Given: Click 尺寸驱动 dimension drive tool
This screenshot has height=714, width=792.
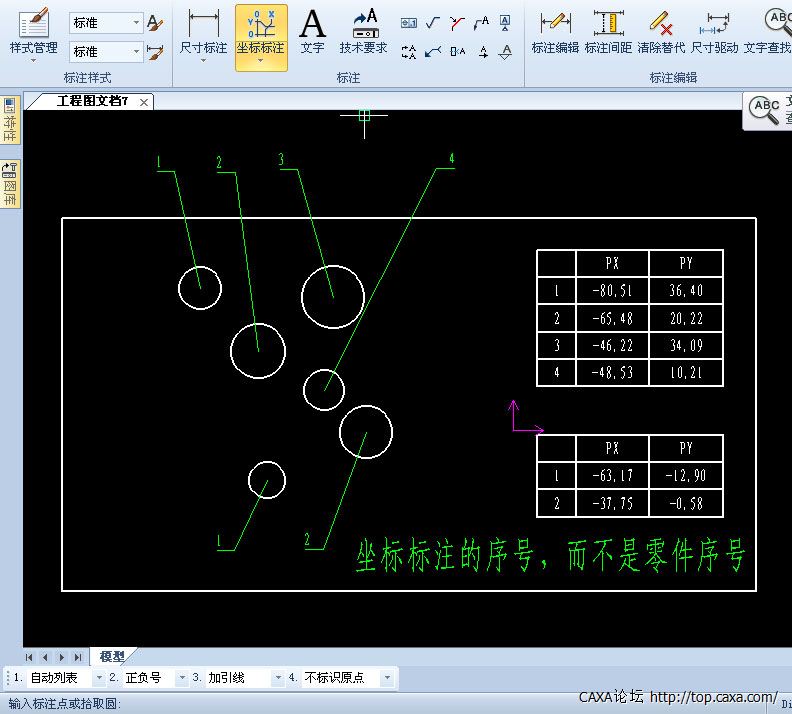Looking at the screenshot, I should point(714,31).
